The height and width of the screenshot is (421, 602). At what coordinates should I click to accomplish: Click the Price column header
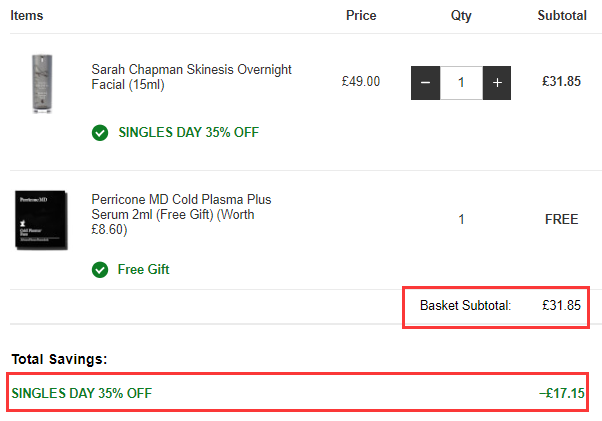pos(361,16)
